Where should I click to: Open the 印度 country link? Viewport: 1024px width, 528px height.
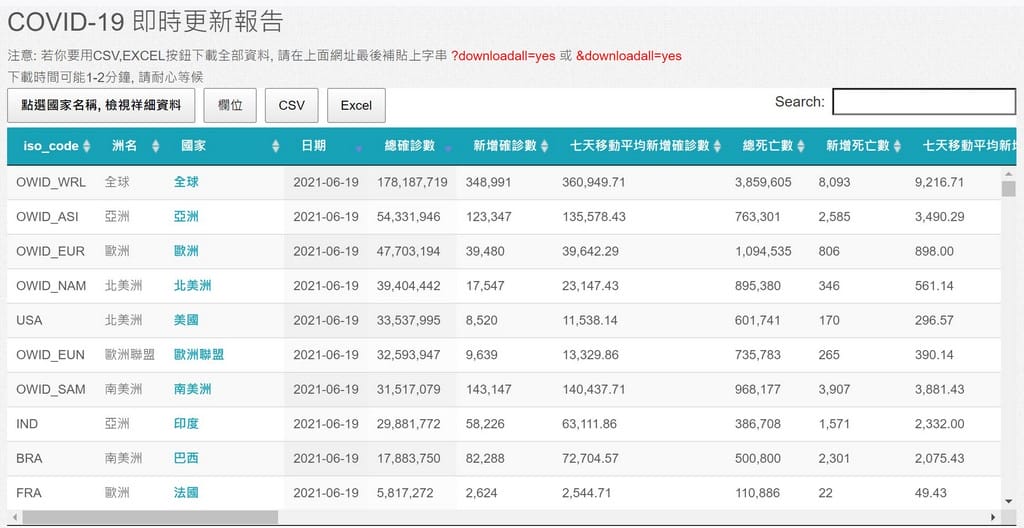(x=186, y=424)
